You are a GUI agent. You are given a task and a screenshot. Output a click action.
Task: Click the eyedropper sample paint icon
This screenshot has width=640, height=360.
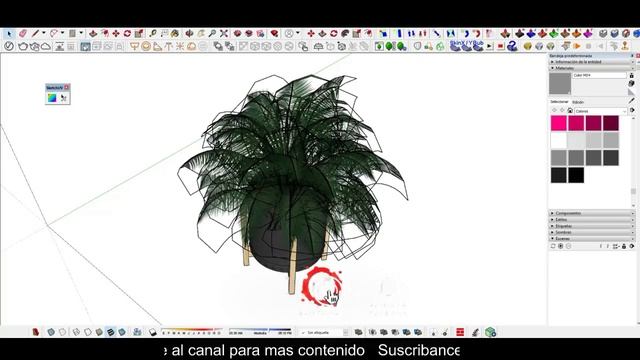tap(632, 100)
